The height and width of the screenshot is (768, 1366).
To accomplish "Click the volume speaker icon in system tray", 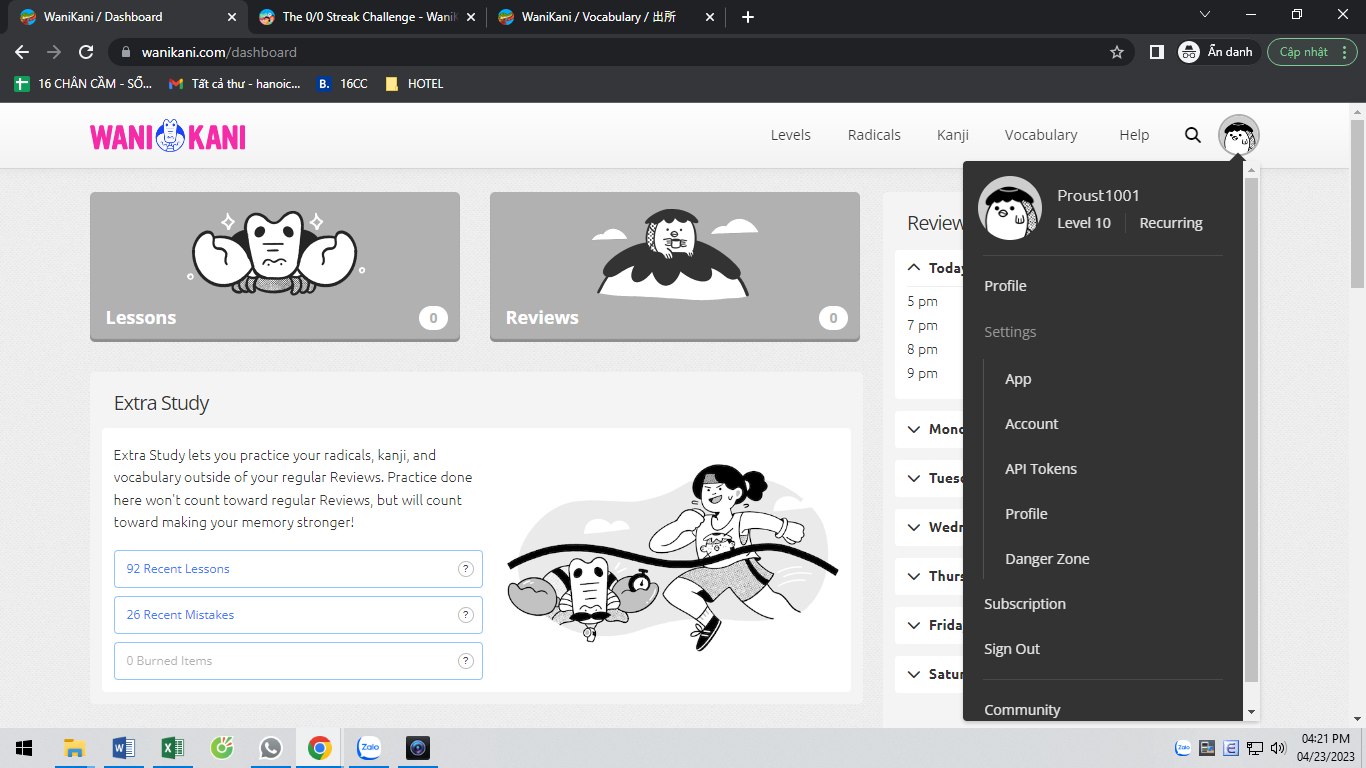I will 1278,748.
